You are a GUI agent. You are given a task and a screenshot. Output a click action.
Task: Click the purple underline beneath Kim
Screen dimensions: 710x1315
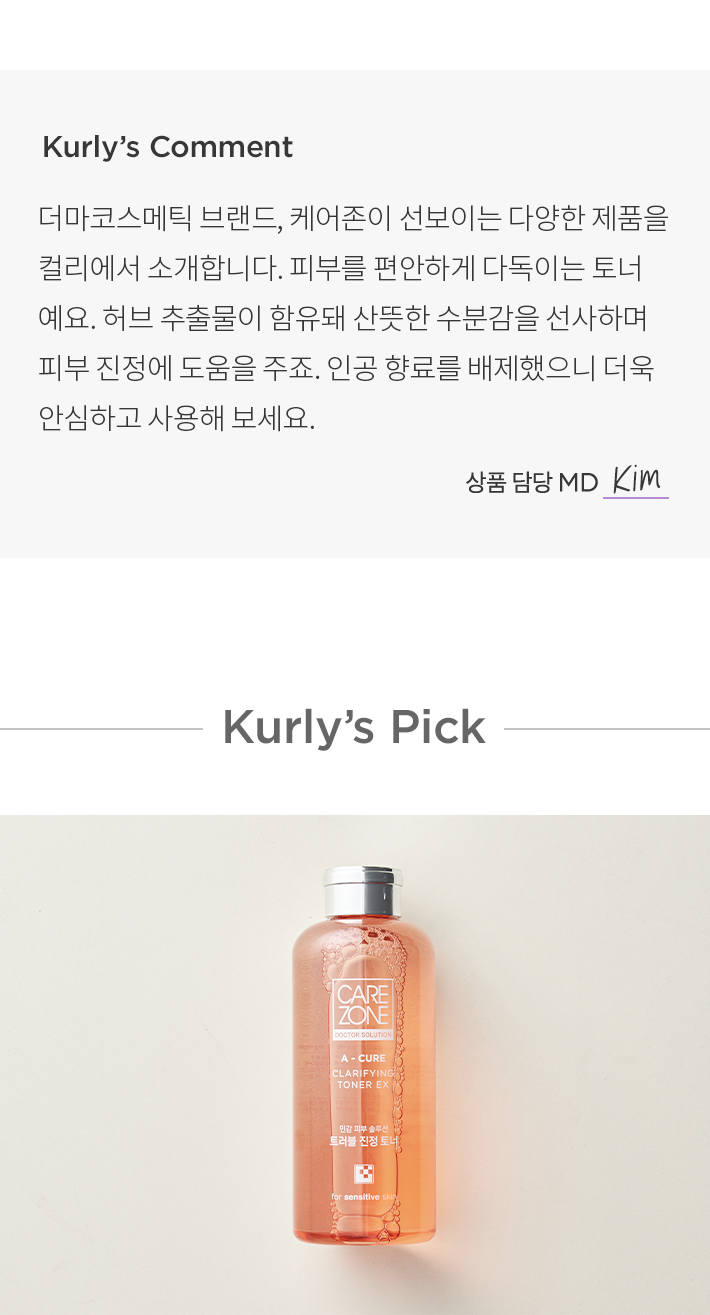pos(636,497)
